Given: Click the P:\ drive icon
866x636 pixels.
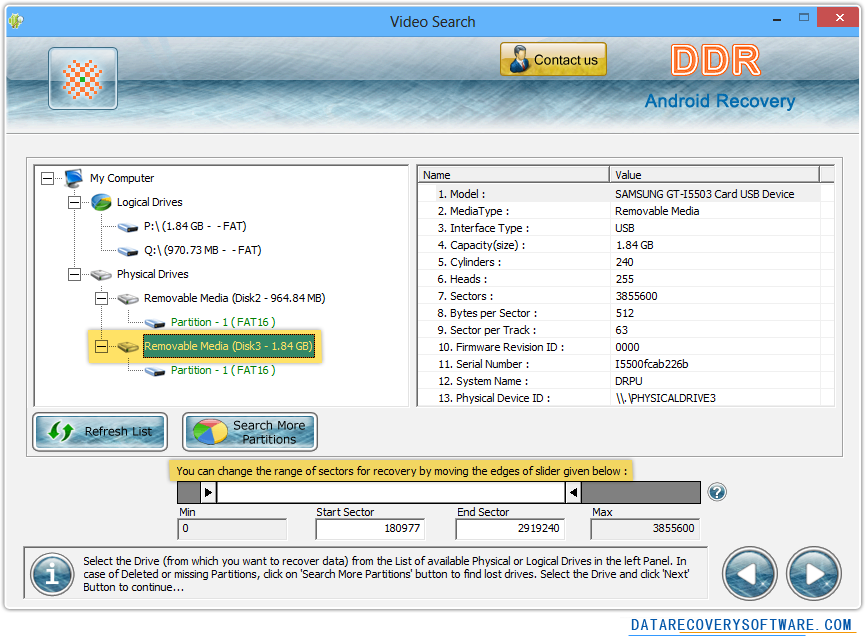Looking at the screenshot, I should pos(128,227).
